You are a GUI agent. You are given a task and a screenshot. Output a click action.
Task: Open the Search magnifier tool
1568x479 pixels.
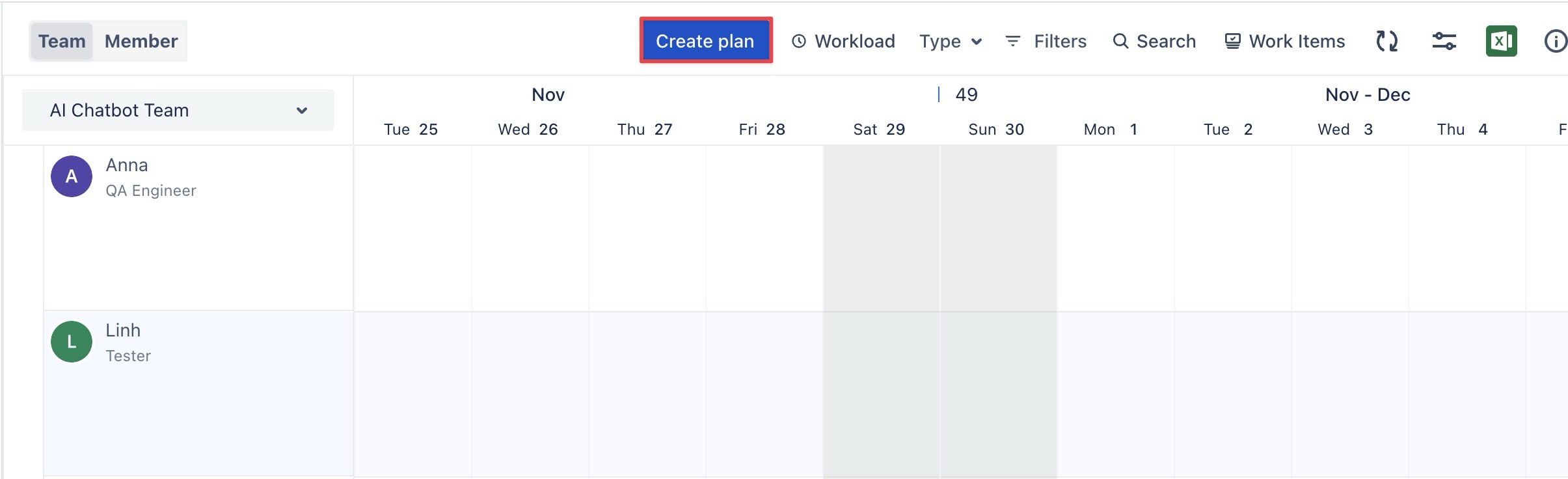(x=1154, y=41)
